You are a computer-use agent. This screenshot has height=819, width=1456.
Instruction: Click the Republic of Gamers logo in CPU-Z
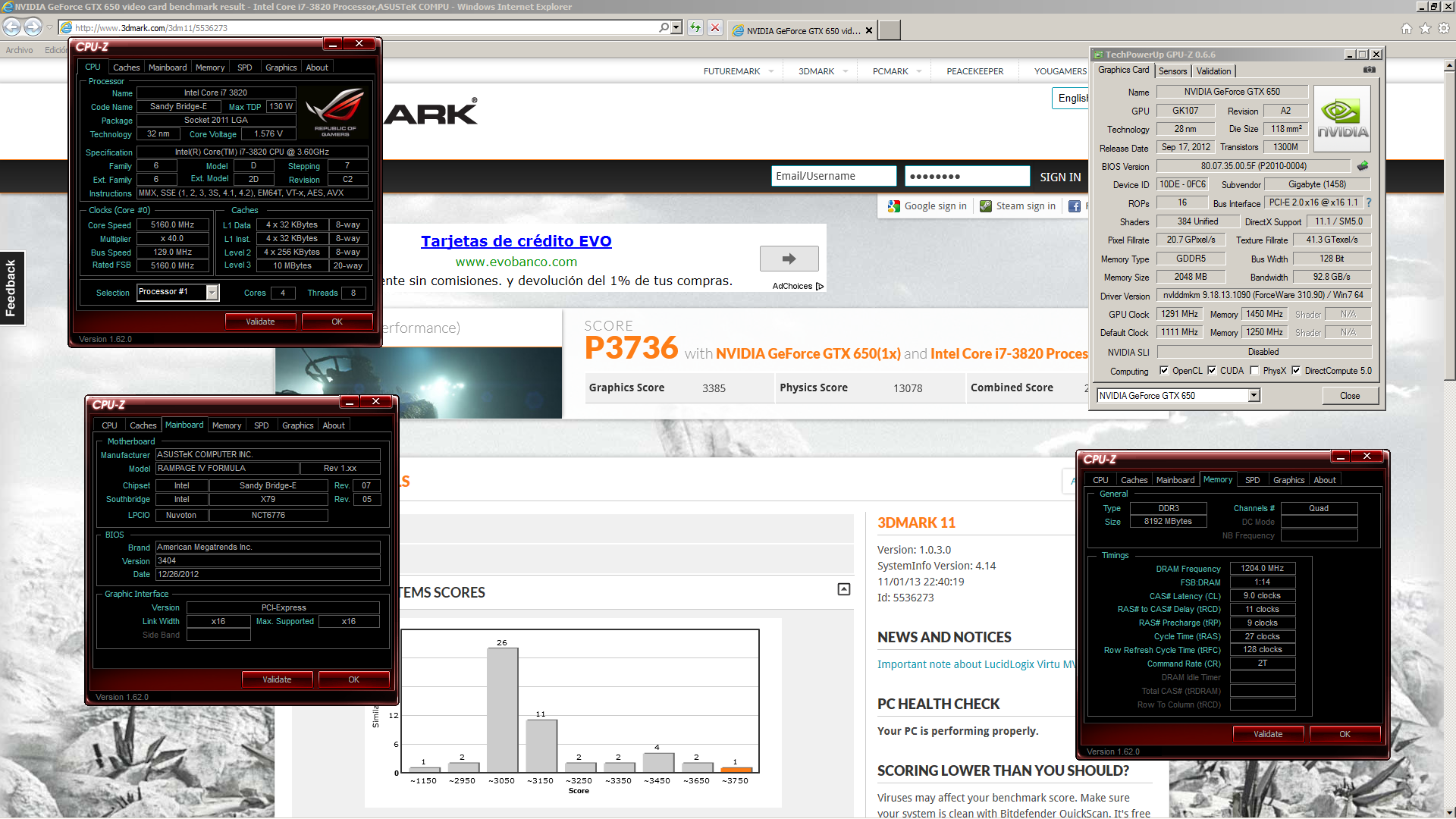pyautogui.click(x=335, y=112)
